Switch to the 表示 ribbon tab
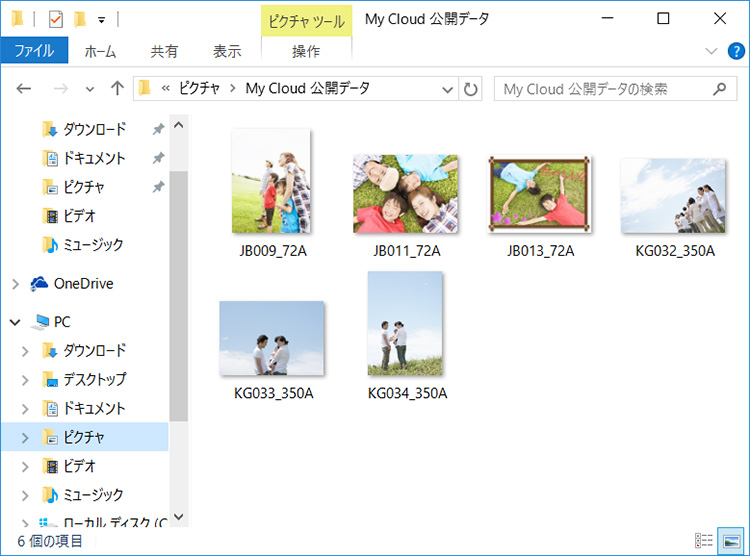Viewport: 750px width, 556px height. click(x=227, y=51)
